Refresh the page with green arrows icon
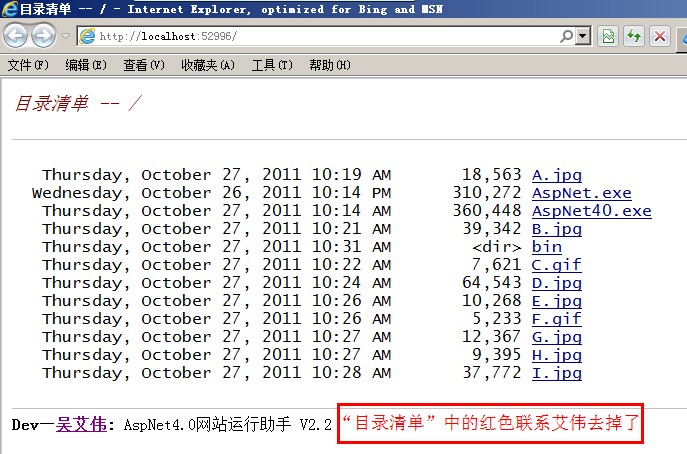The height and width of the screenshot is (454, 687). click(634, 36)
